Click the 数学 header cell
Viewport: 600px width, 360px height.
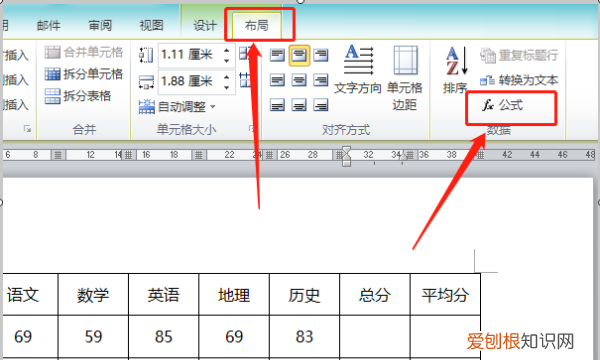coord(93,295)
